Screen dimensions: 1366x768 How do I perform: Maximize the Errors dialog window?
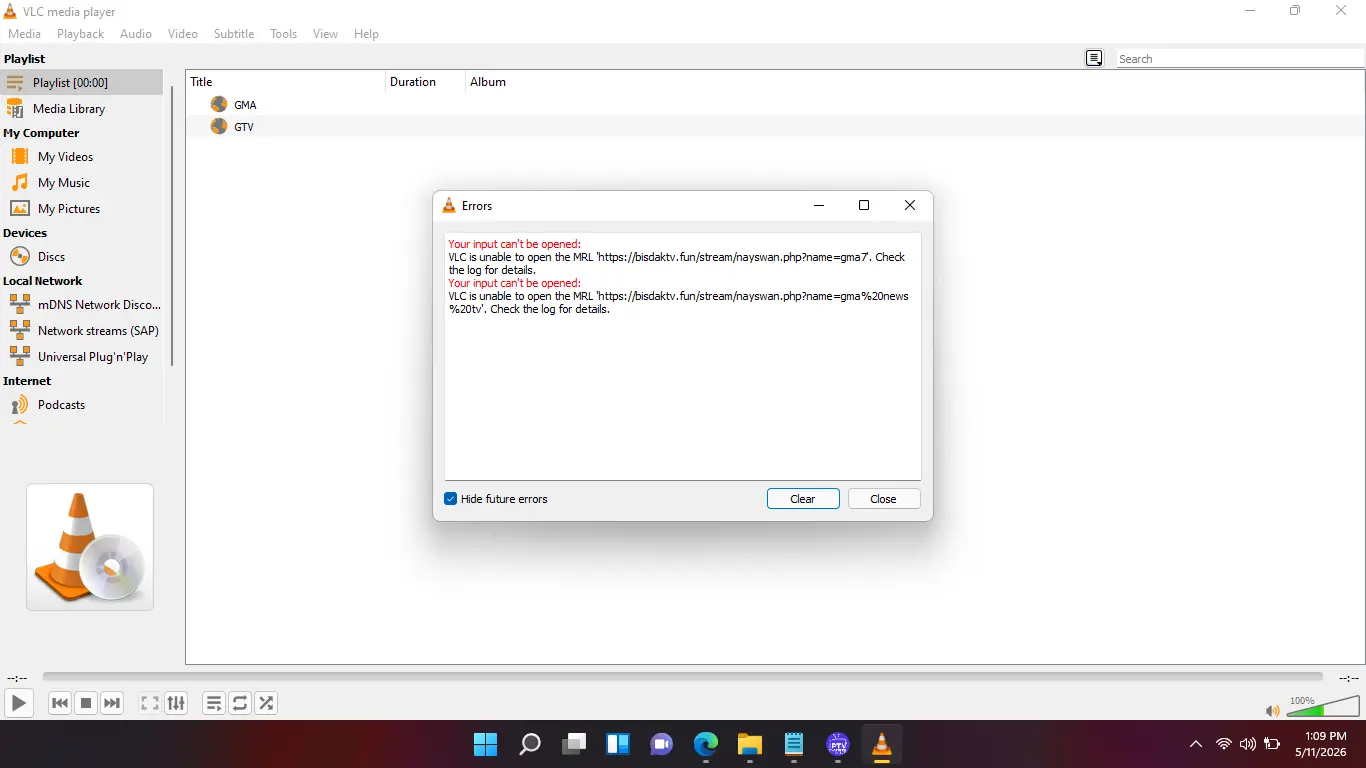[864, 205]
